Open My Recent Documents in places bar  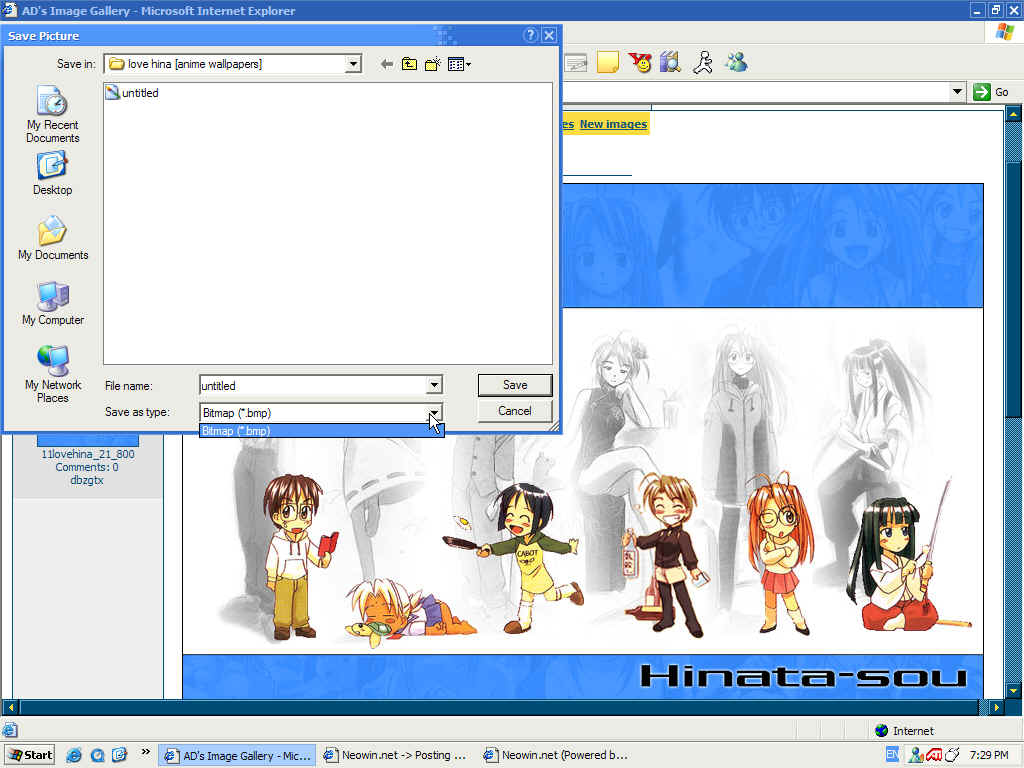(x=52, y=115)
